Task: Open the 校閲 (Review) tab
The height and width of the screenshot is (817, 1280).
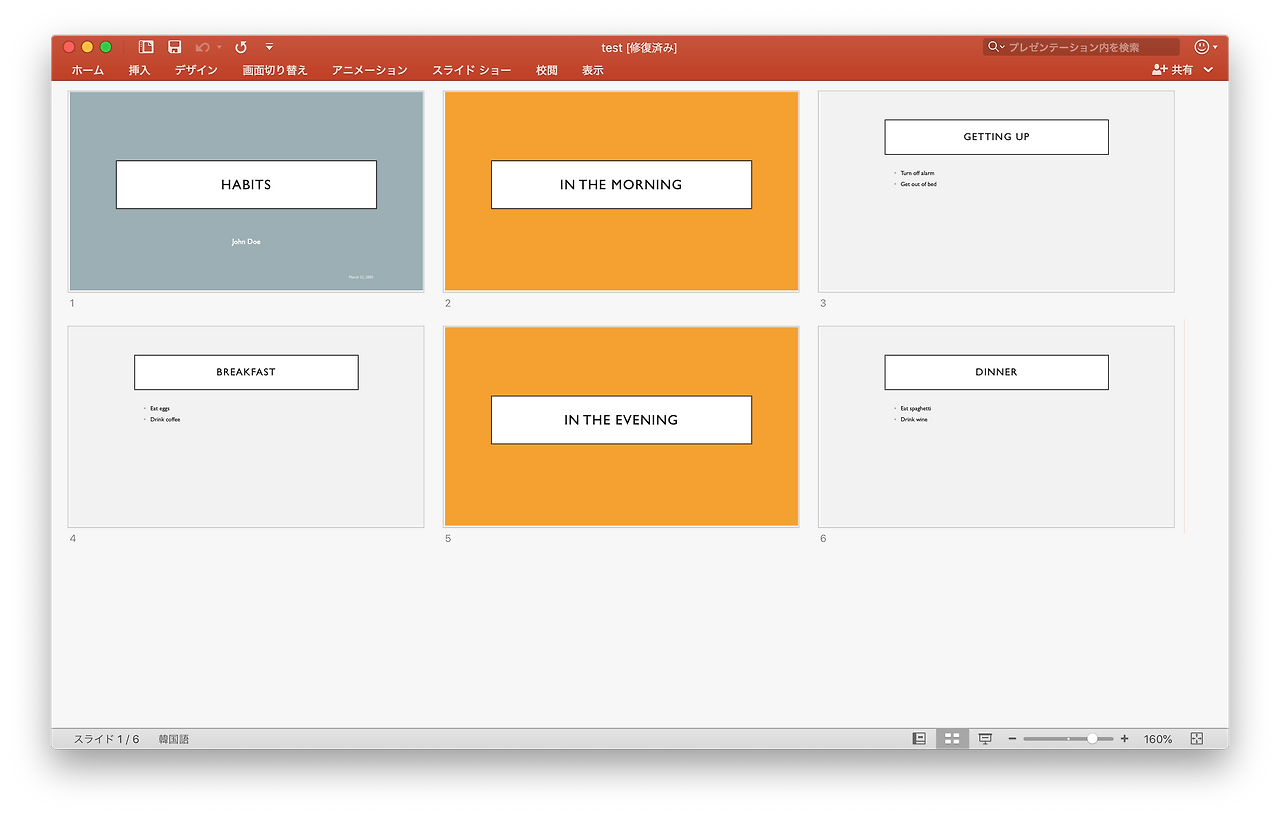Action: [547, 70]
